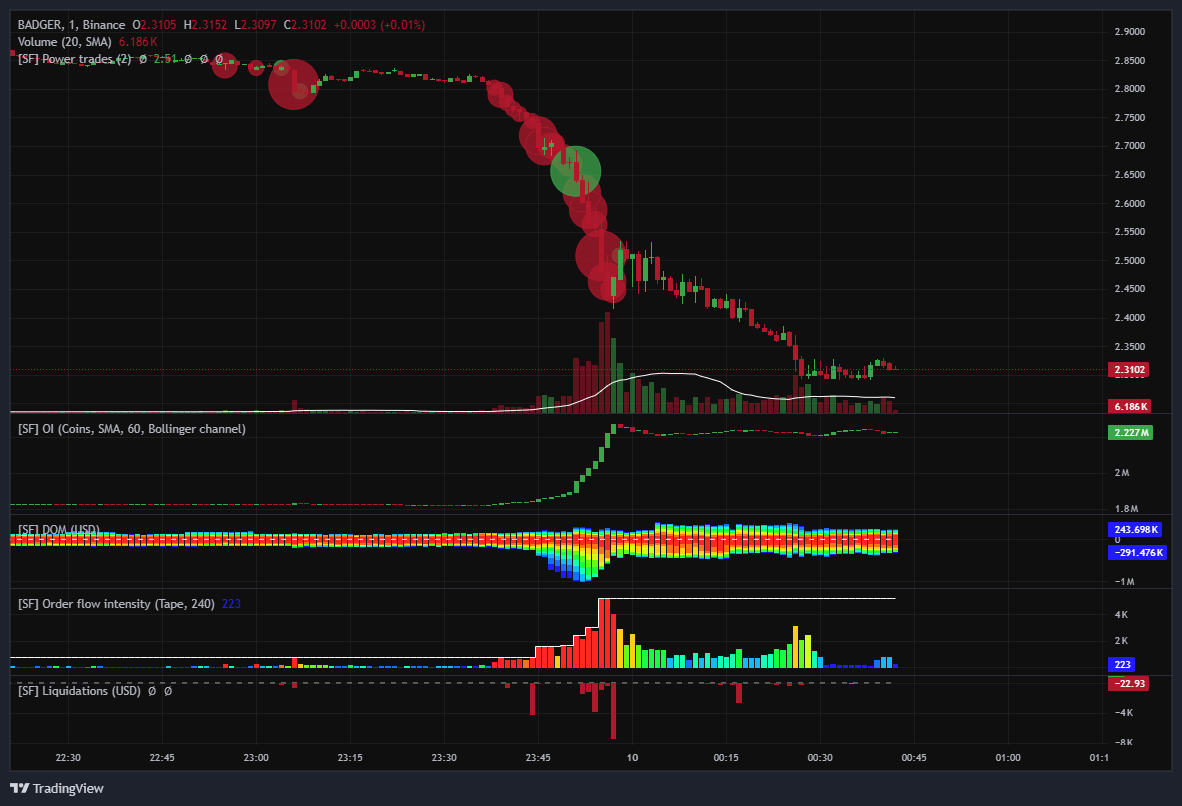This screenshot has width=1182, height=806.
Task: Click the 23:30 time axis label
Action: tap(444, 758)
